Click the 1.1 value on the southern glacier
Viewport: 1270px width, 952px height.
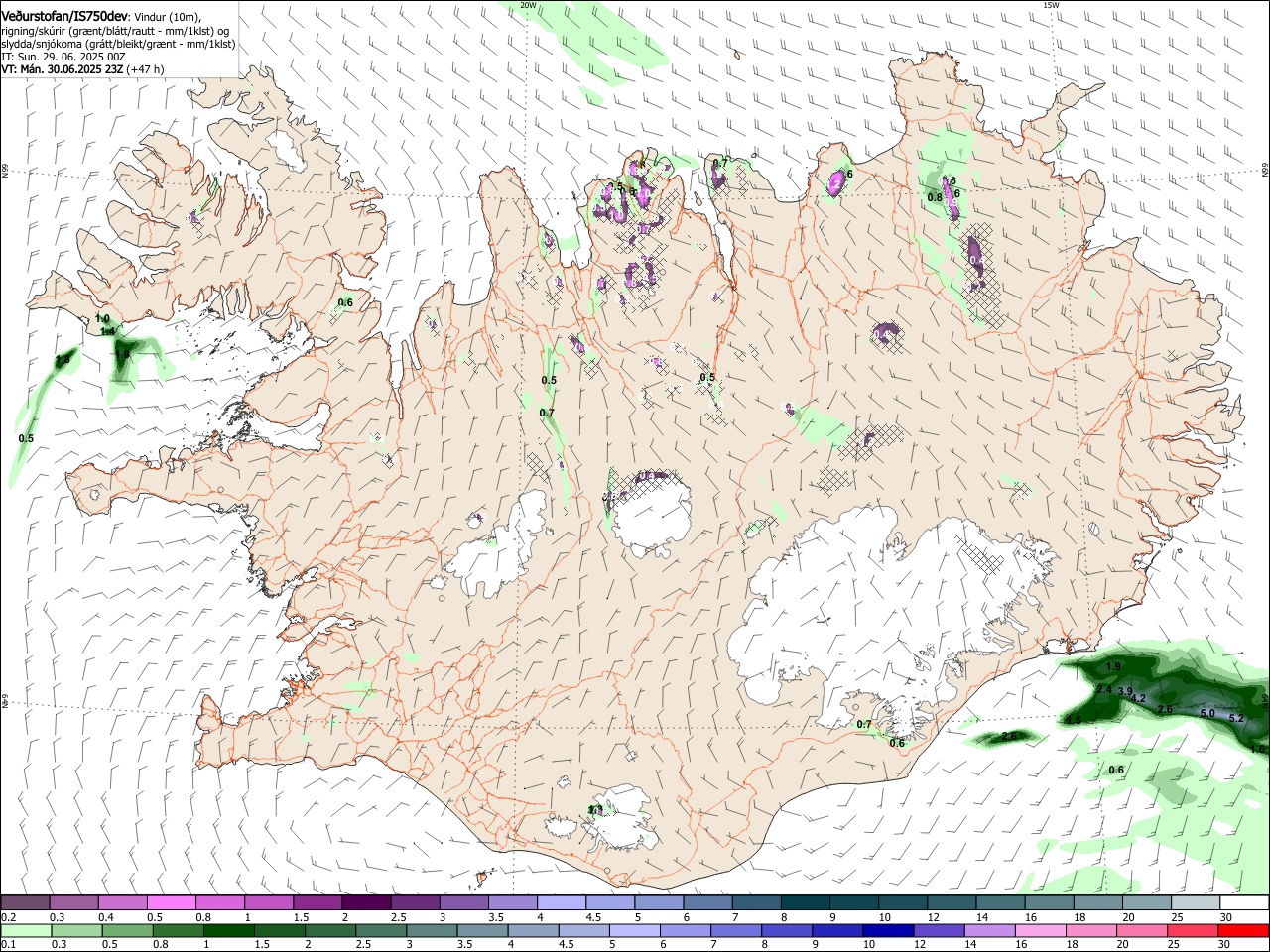click(x=595, y=810)
